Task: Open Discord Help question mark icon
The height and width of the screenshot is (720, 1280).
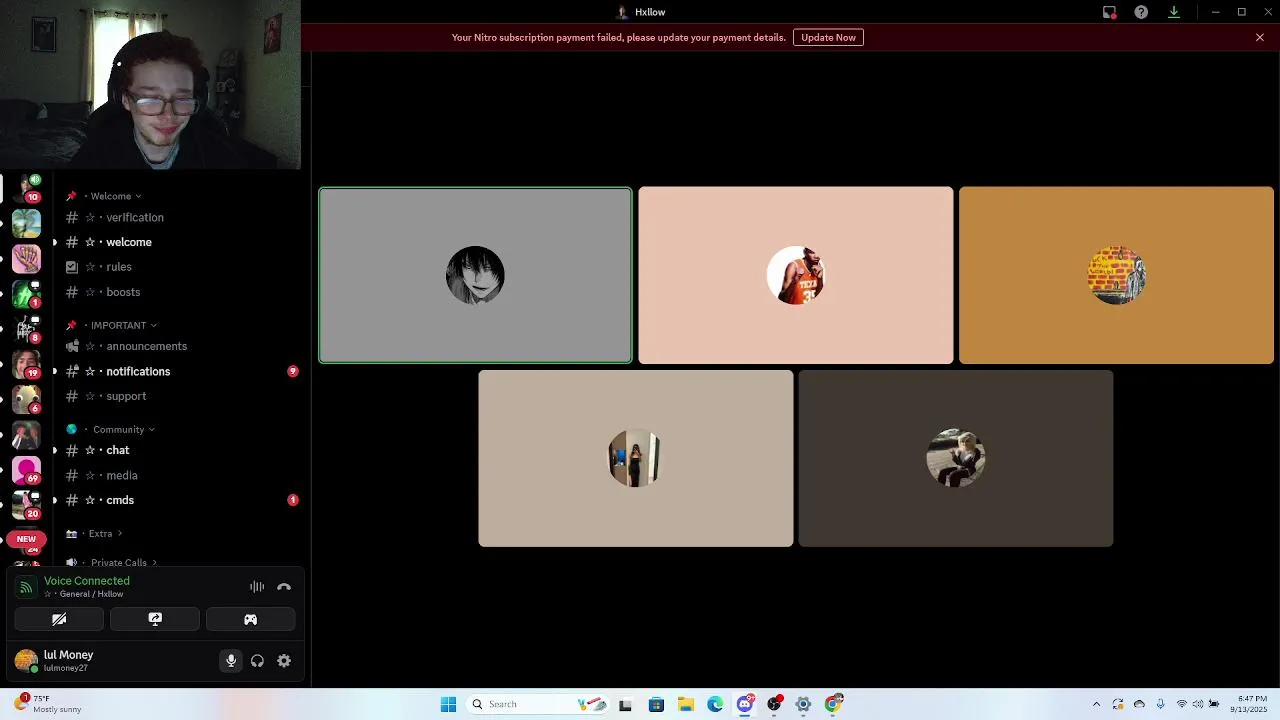Action: pos(1141,12)
